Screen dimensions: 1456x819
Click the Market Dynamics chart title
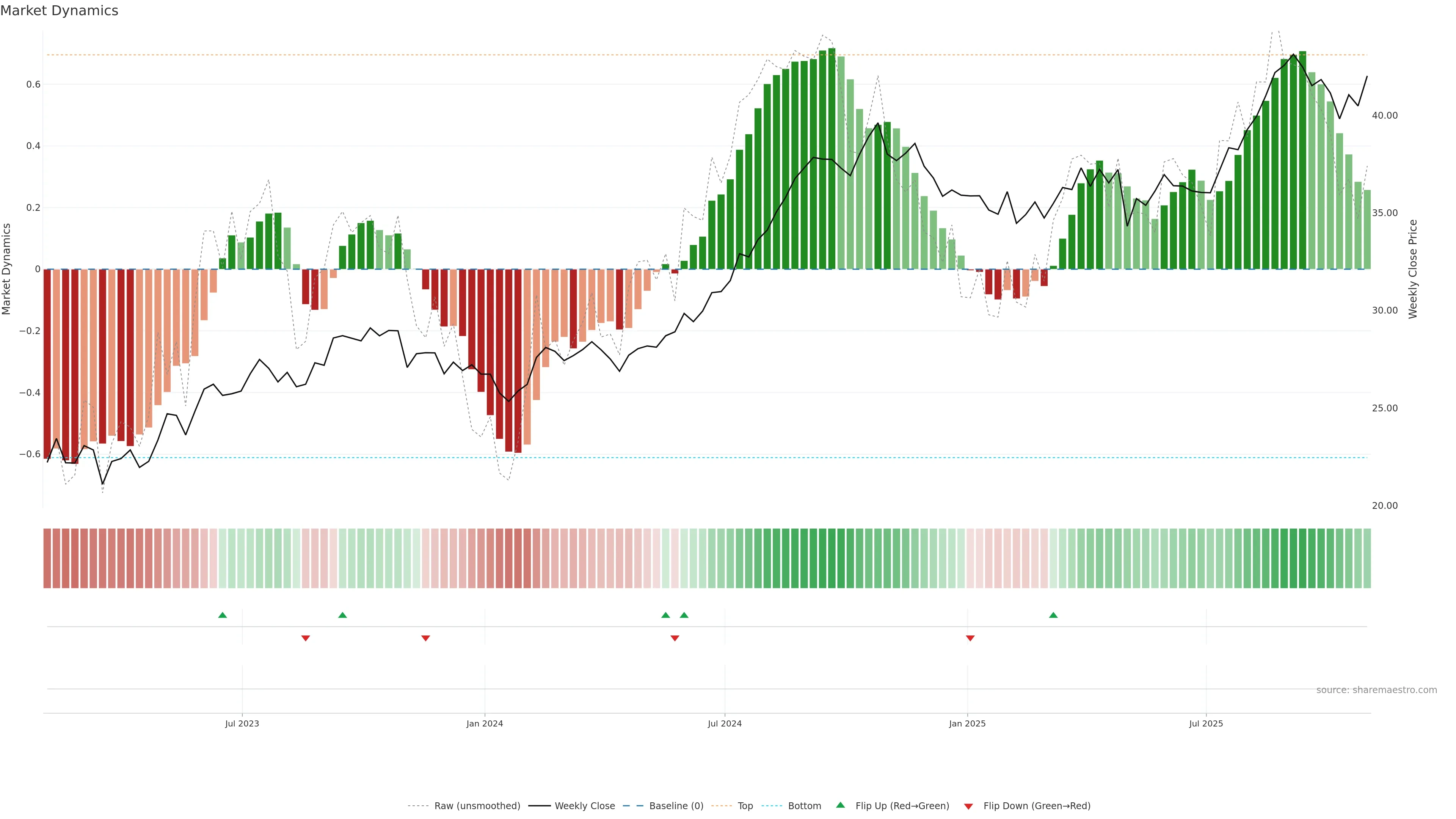tap(60, 11)
